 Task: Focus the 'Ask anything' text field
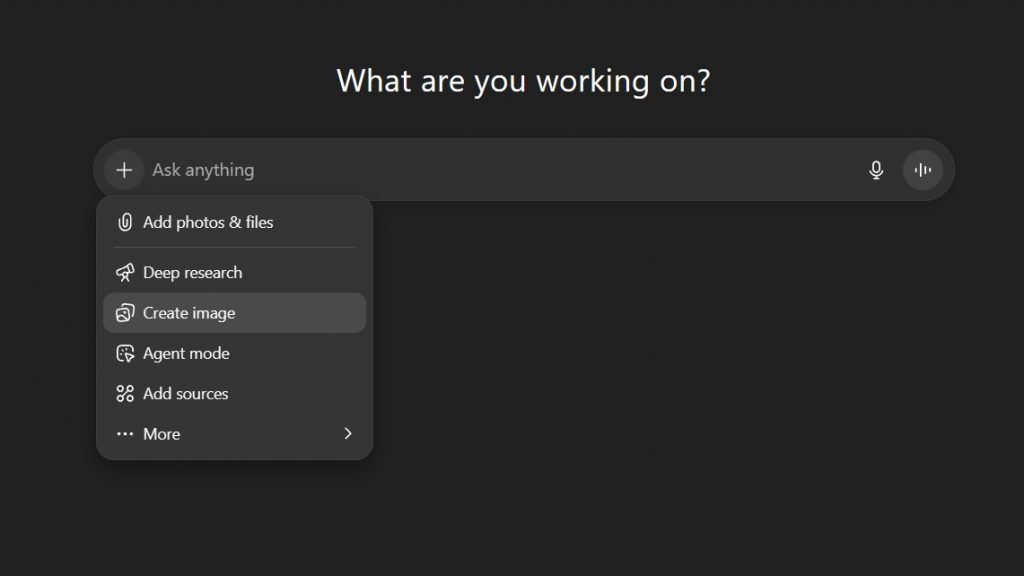(x=203, y=170)
